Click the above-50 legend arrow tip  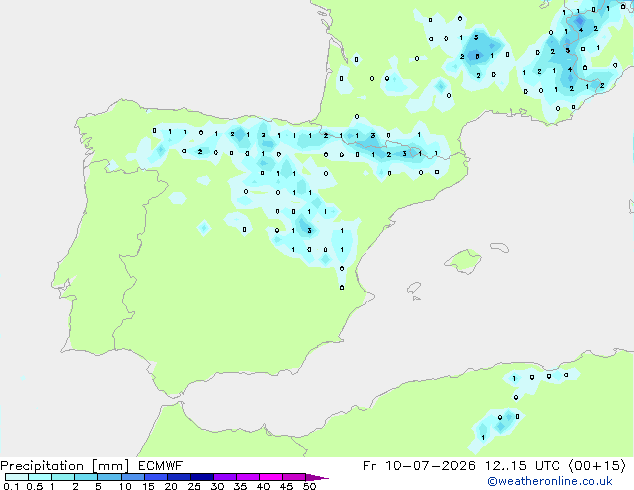[317, 477]
